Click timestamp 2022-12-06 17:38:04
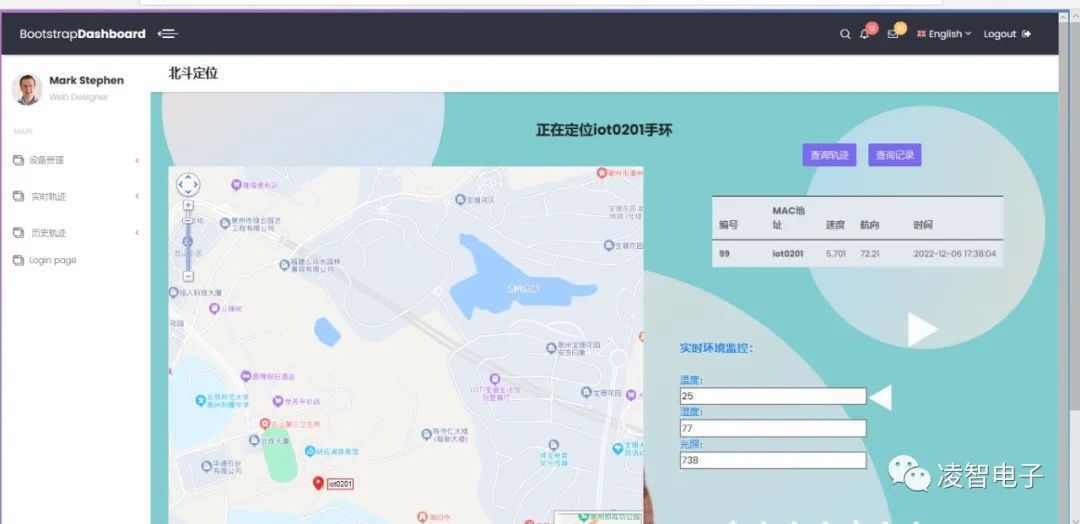This screenshot has width=1080, height=524. (x=955, y=253)
